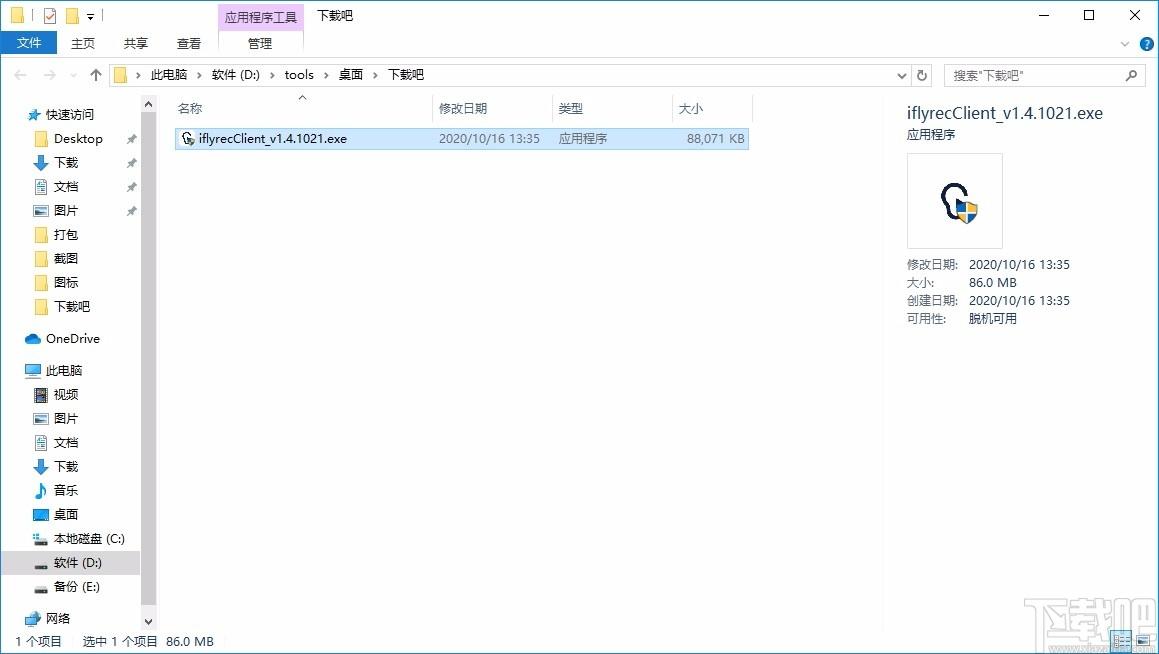This screenshot has width=1159, height=654.
Task: Click the iflyrecClient exe file icon in list
Action: 188,139
